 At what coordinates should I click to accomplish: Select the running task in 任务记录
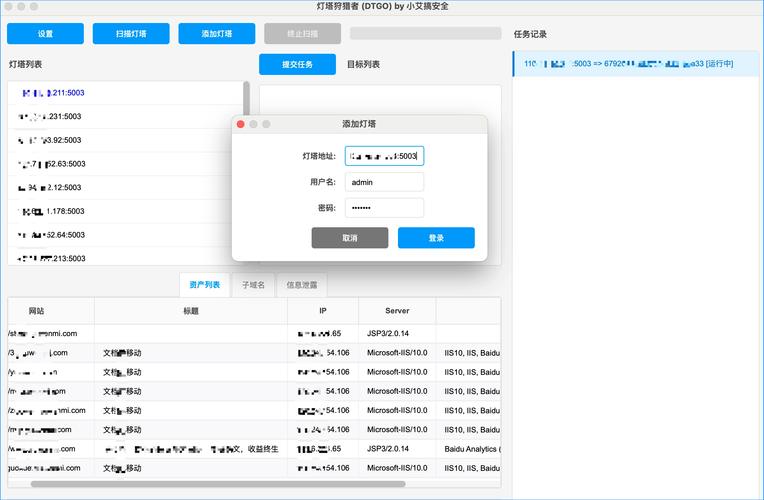635,64
